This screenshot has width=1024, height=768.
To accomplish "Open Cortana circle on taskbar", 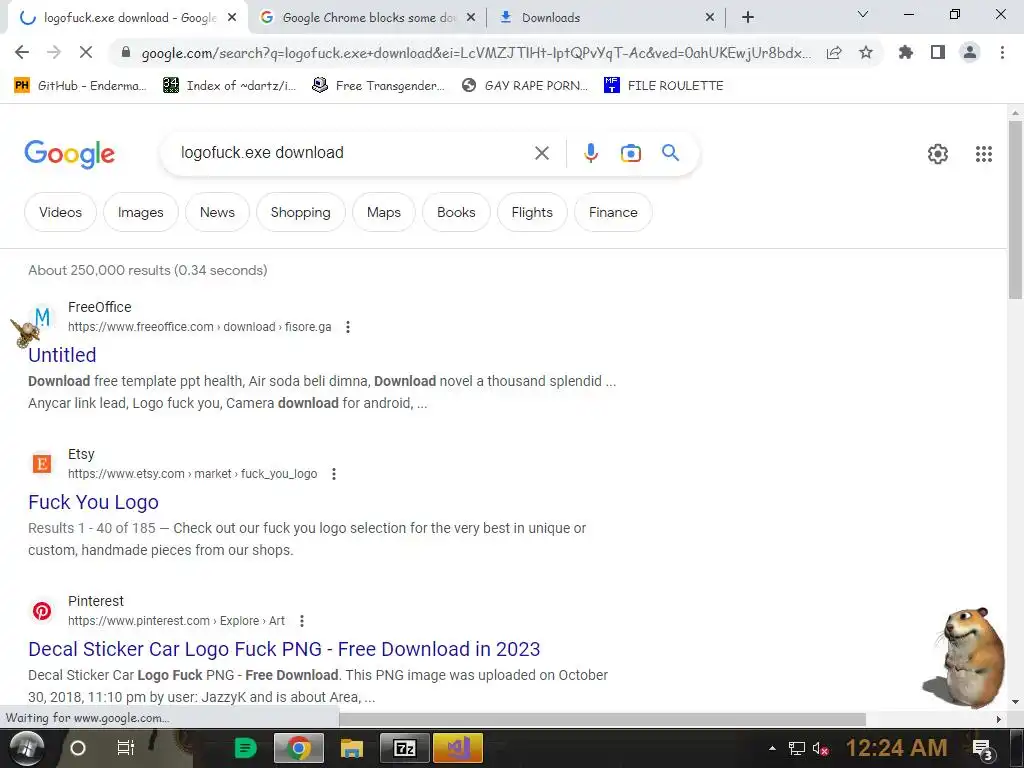I will point(77,748).
